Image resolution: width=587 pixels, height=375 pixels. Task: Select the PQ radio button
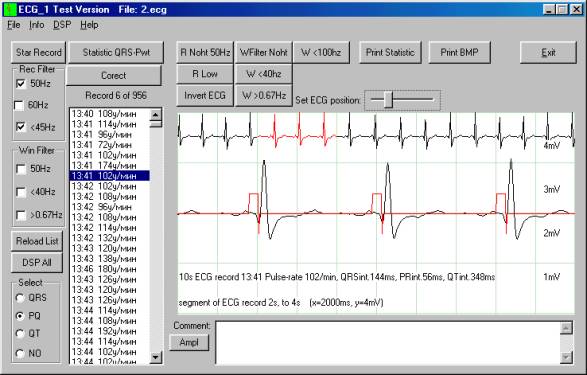(x=20, y=316)
